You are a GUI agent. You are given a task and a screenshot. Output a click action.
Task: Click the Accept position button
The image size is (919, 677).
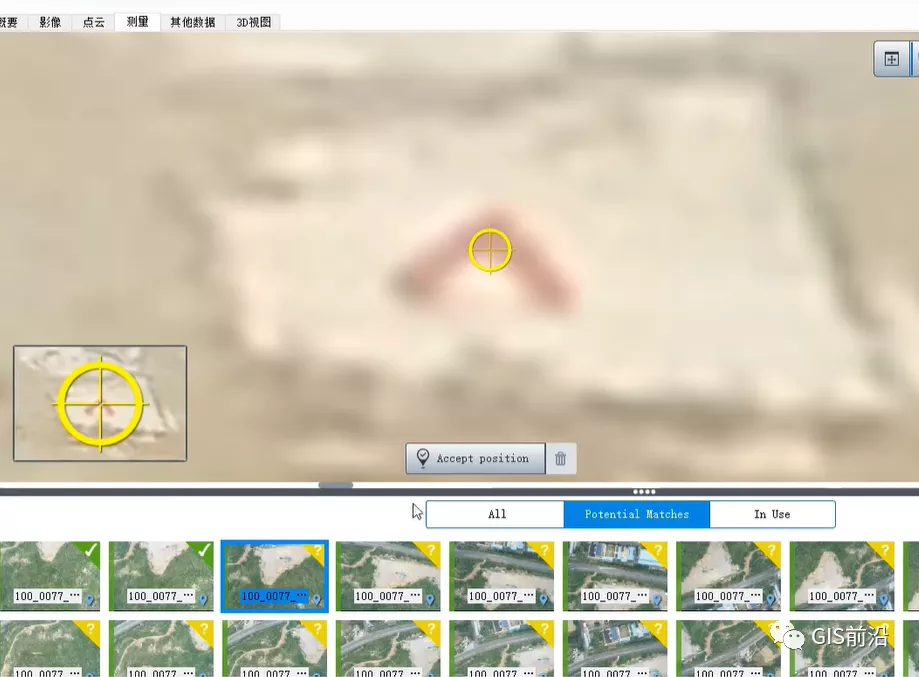[474, 458]
